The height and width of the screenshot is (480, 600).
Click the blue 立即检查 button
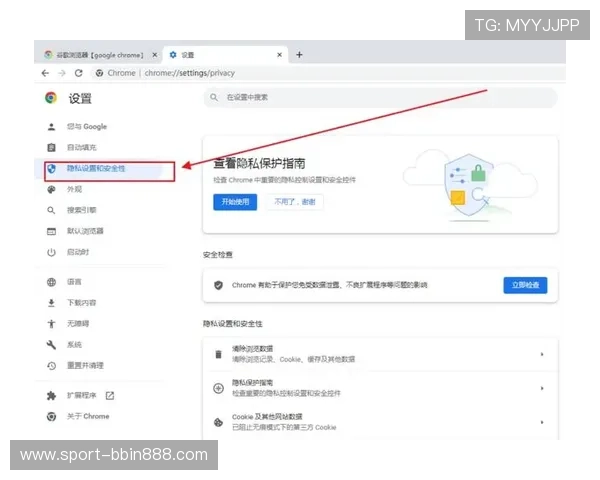coord(525,285)
